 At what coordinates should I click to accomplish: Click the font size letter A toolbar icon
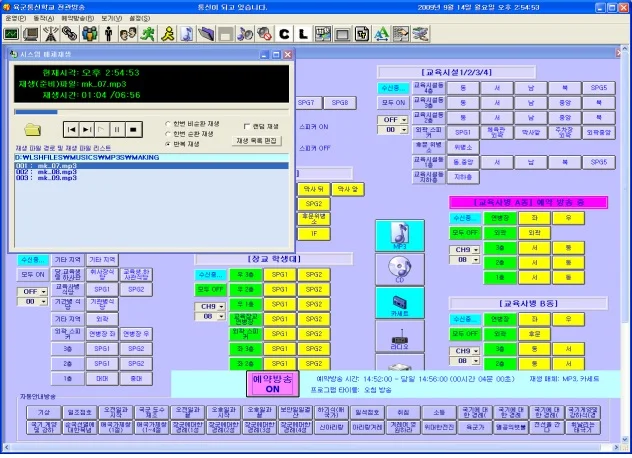click(x=381, y=34)
